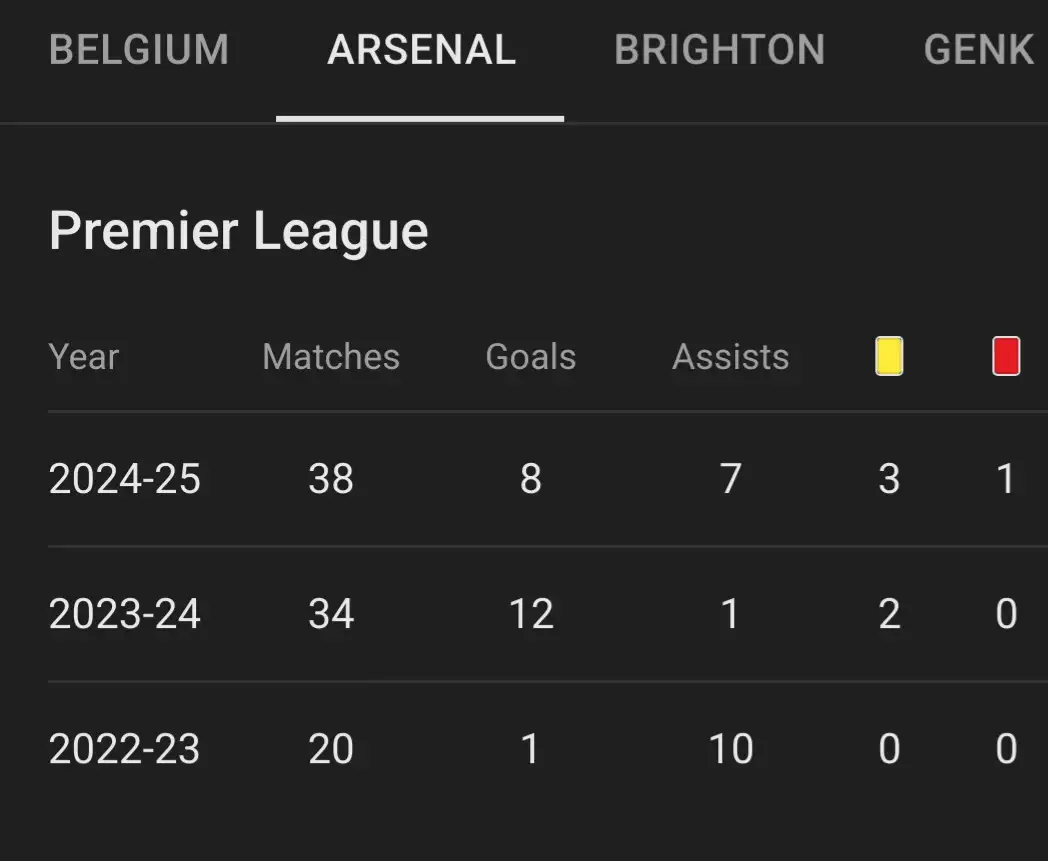1048x861 pixels.
Task: Select the 2022-23 season row
Action: (x=125, y=749)
